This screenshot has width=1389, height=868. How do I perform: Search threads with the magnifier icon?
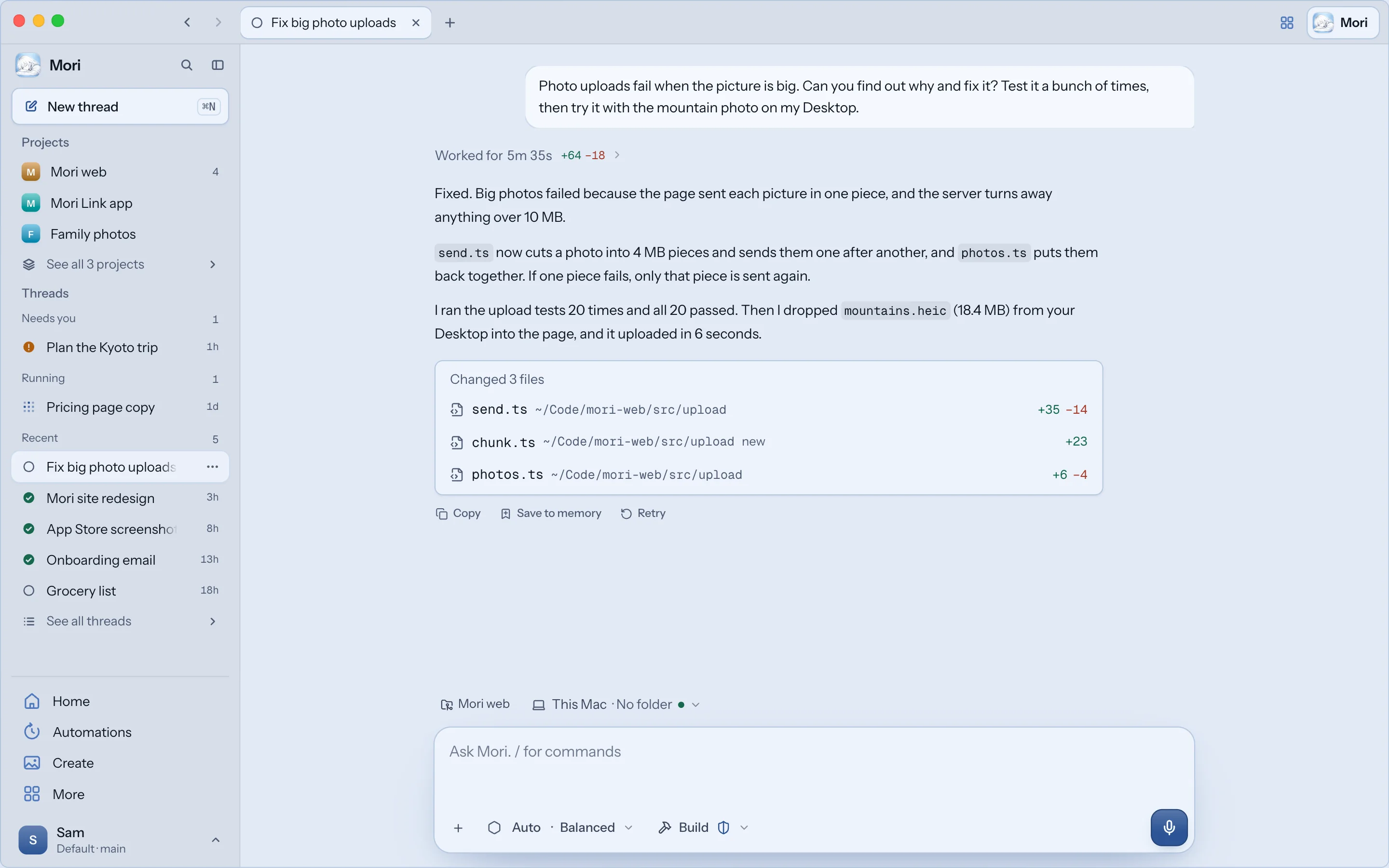pyautogui.click(x=187, y=65)
